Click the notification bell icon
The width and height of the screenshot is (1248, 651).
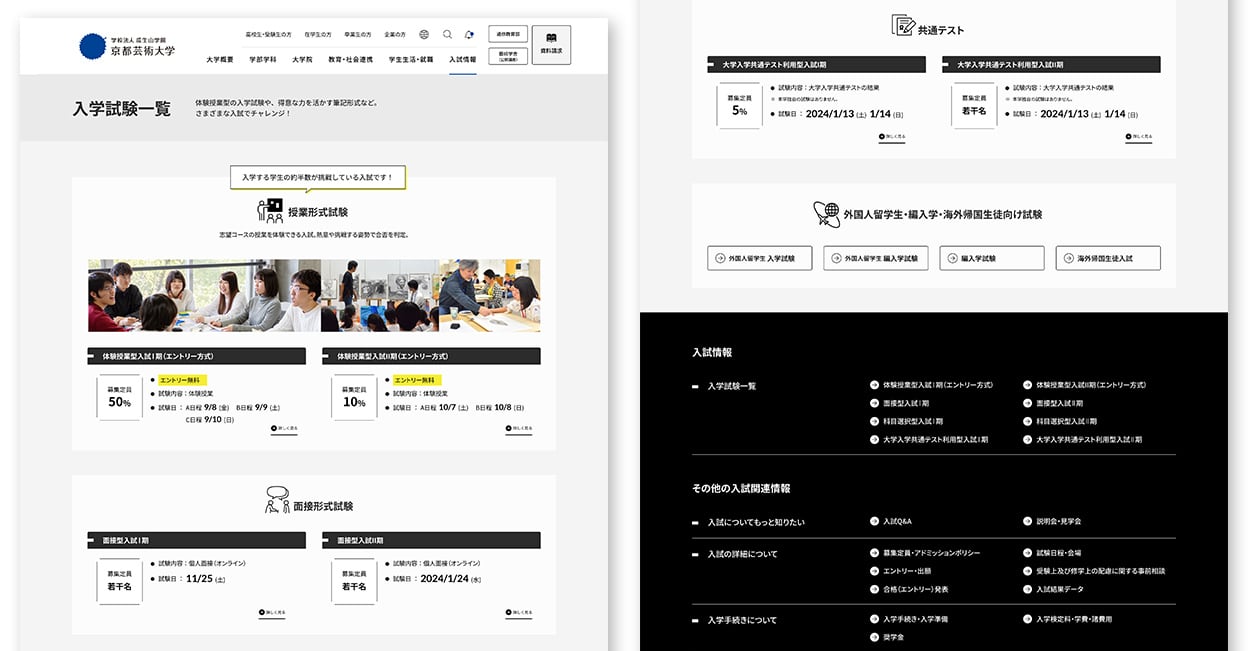tap(469, 34)
